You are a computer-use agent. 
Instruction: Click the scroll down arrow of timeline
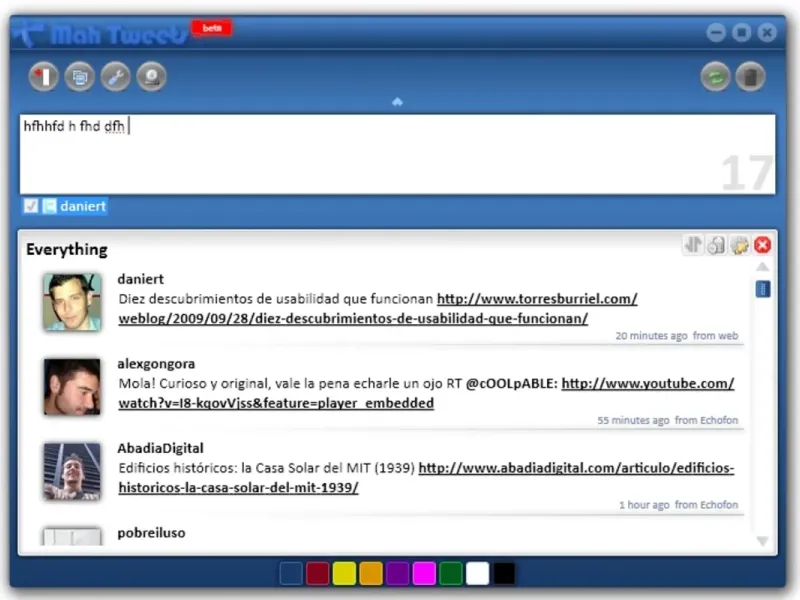[x=762, y=541]
